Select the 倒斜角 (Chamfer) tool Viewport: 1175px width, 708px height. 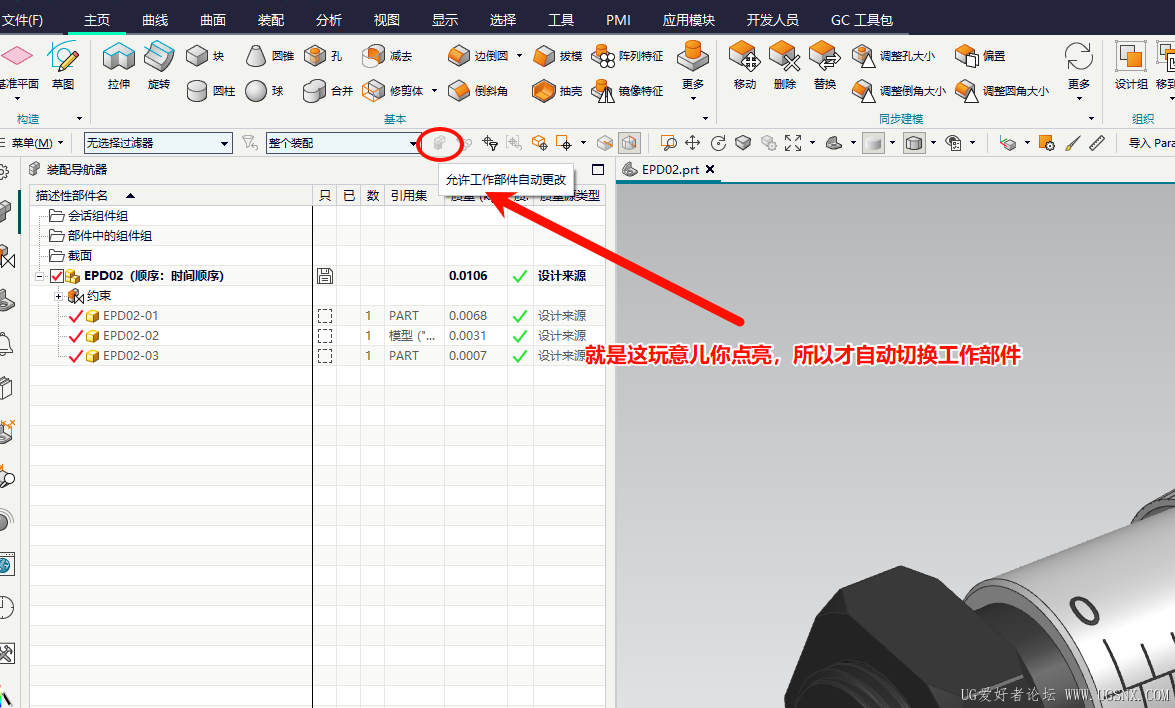pos(477,91)
